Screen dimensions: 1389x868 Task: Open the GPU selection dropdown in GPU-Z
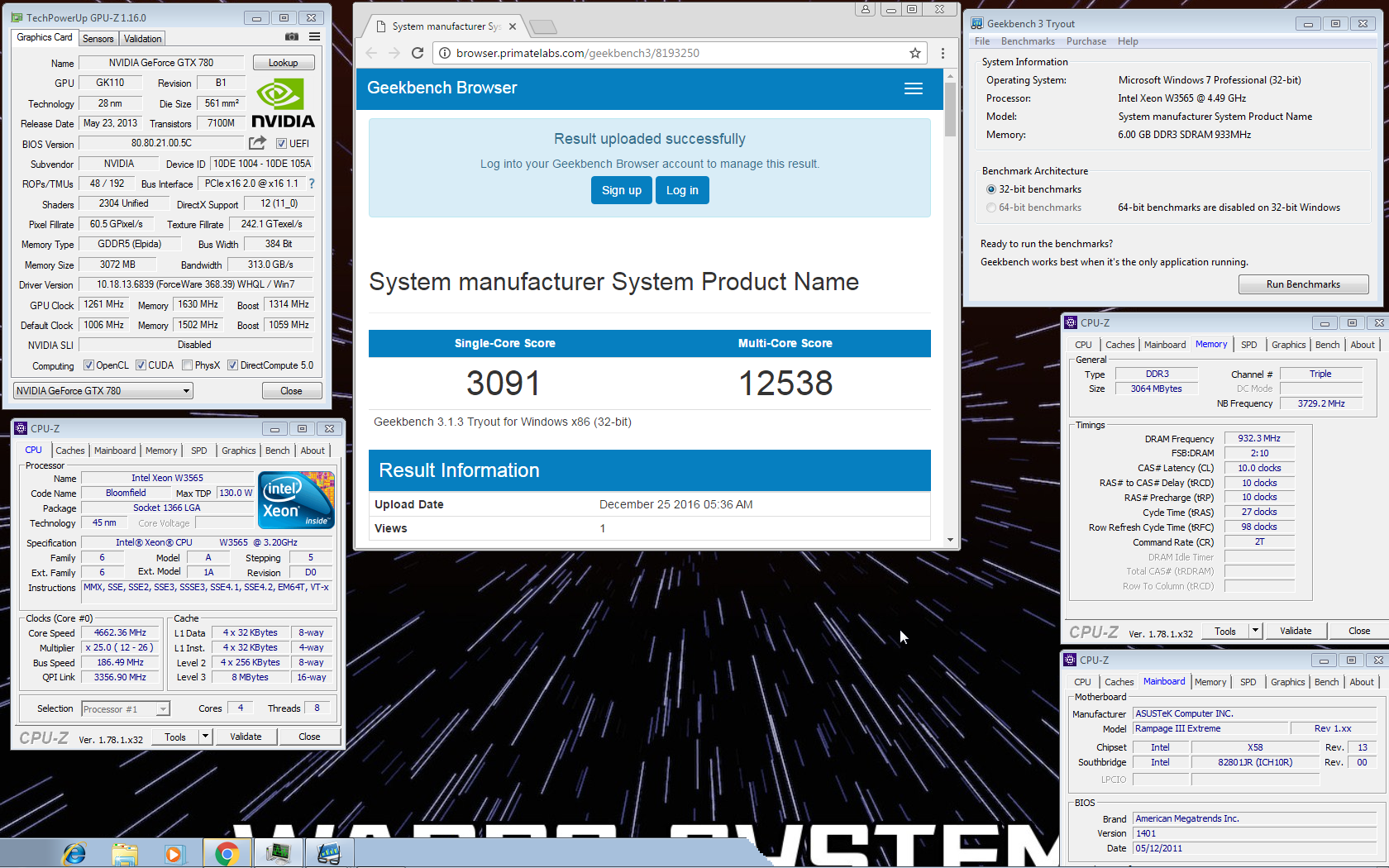(103, 390)
